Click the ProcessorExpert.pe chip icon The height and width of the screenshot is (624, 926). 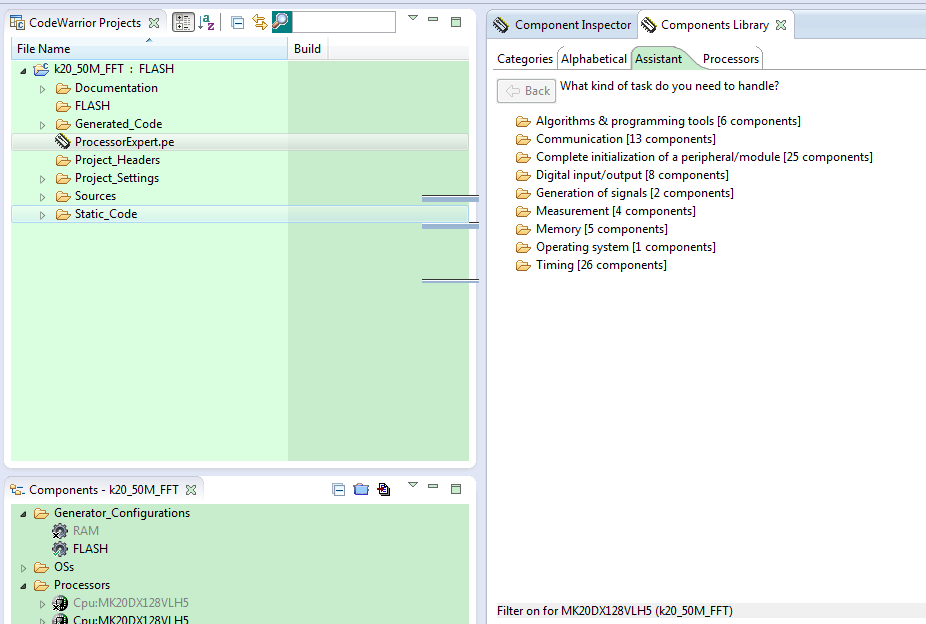63,142
